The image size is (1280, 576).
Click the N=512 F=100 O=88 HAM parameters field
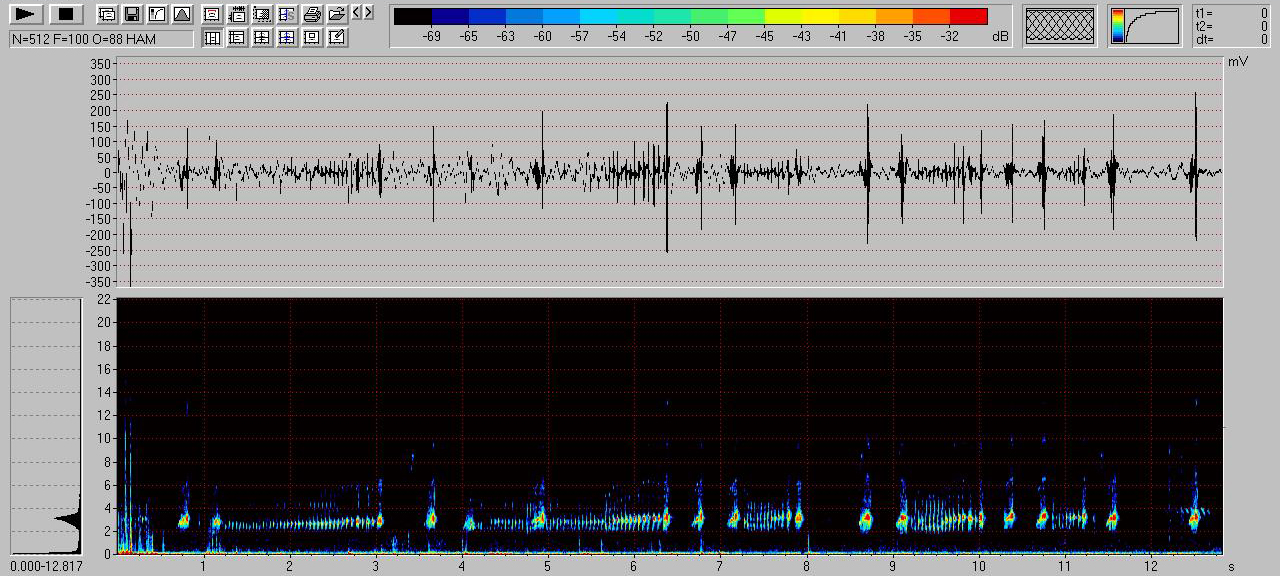tap(101, 38)
